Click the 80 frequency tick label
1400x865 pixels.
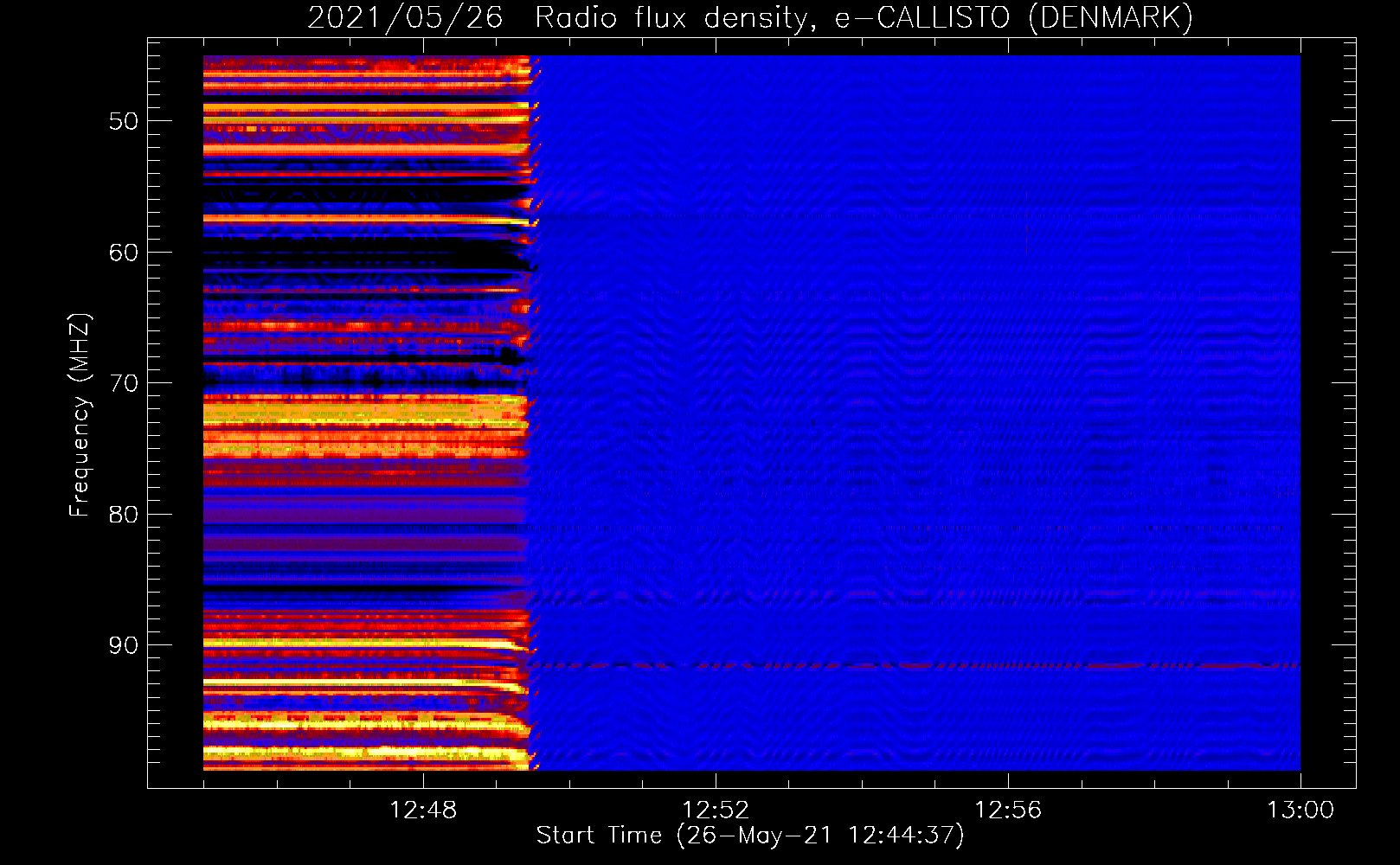point(124,515)
